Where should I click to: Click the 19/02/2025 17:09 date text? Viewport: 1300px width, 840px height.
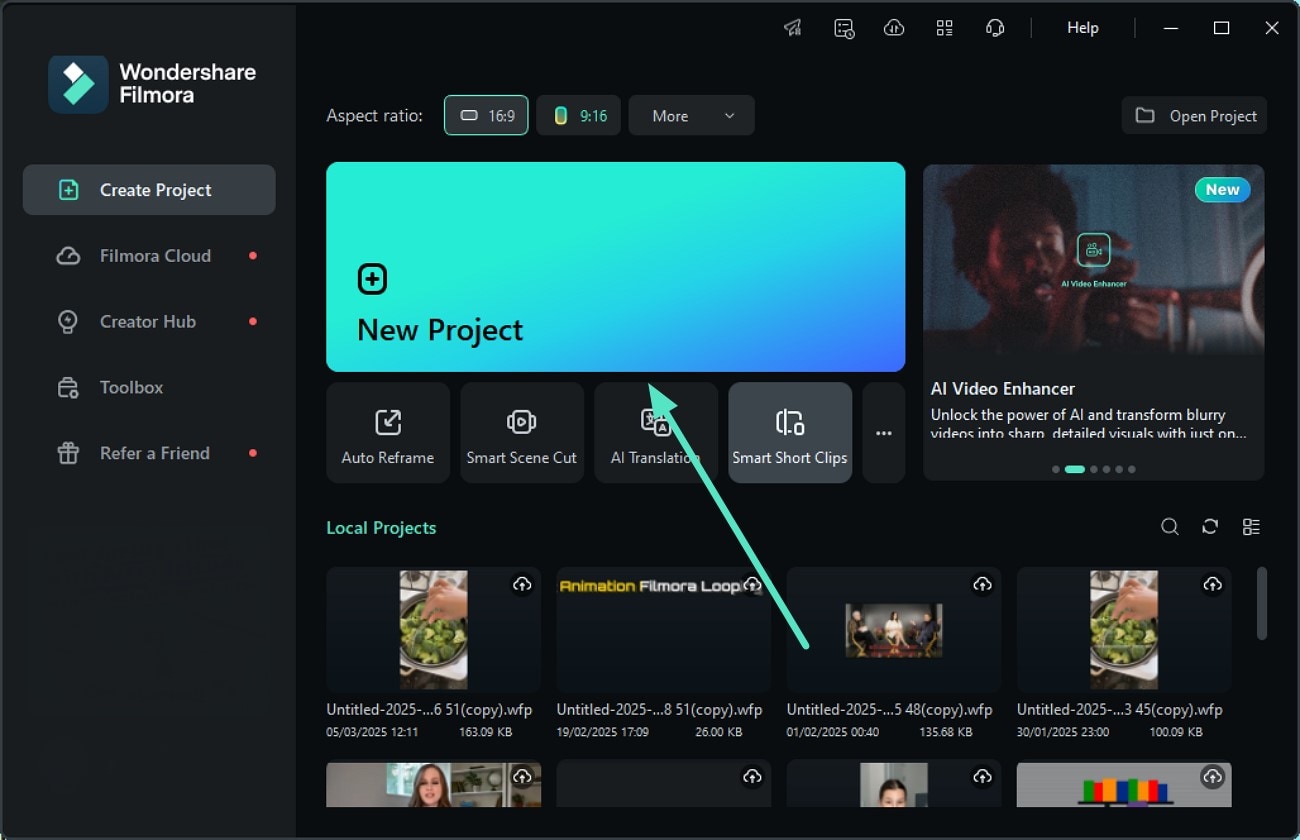(x=602, y=732)
